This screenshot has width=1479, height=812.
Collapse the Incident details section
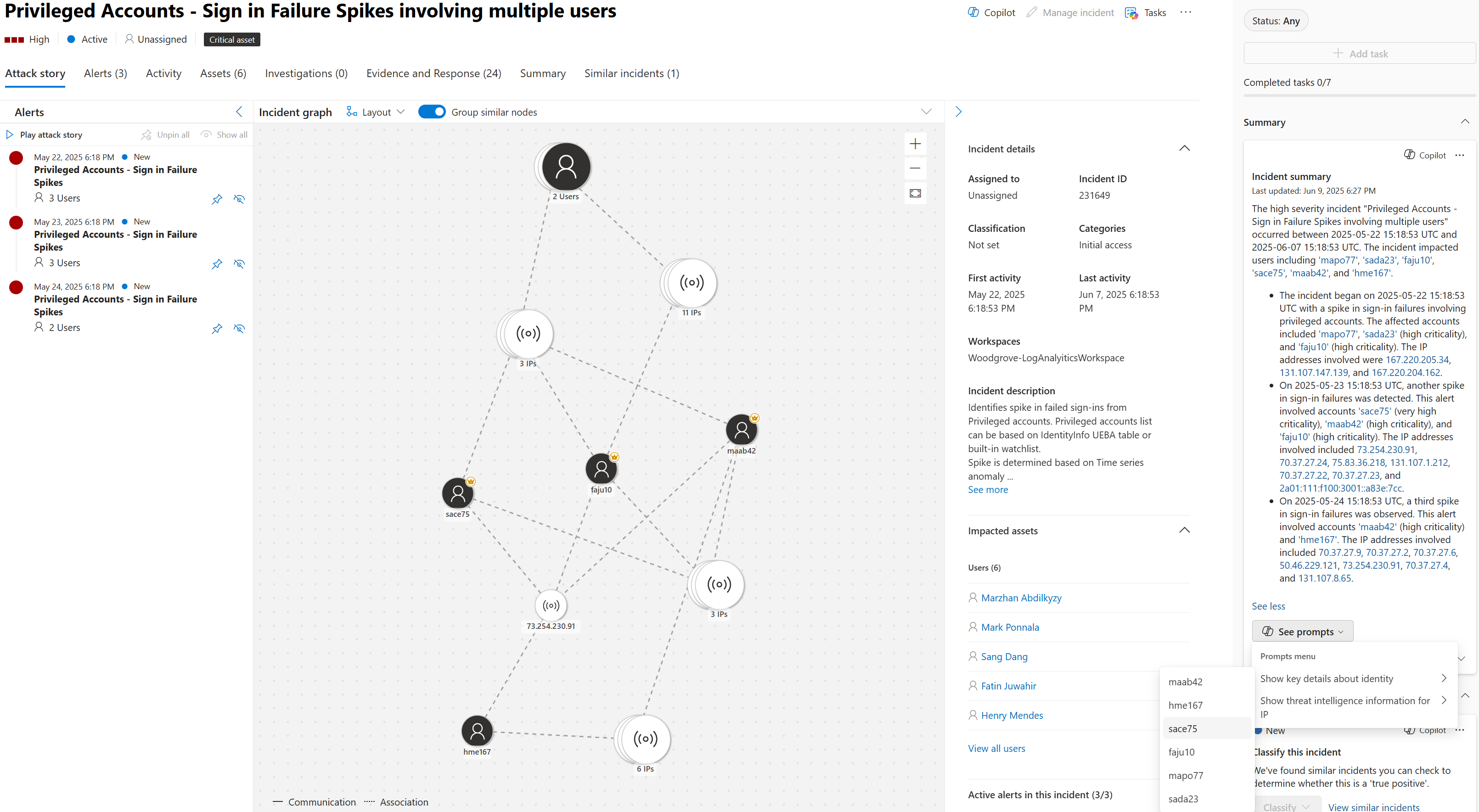(1184, 149)
